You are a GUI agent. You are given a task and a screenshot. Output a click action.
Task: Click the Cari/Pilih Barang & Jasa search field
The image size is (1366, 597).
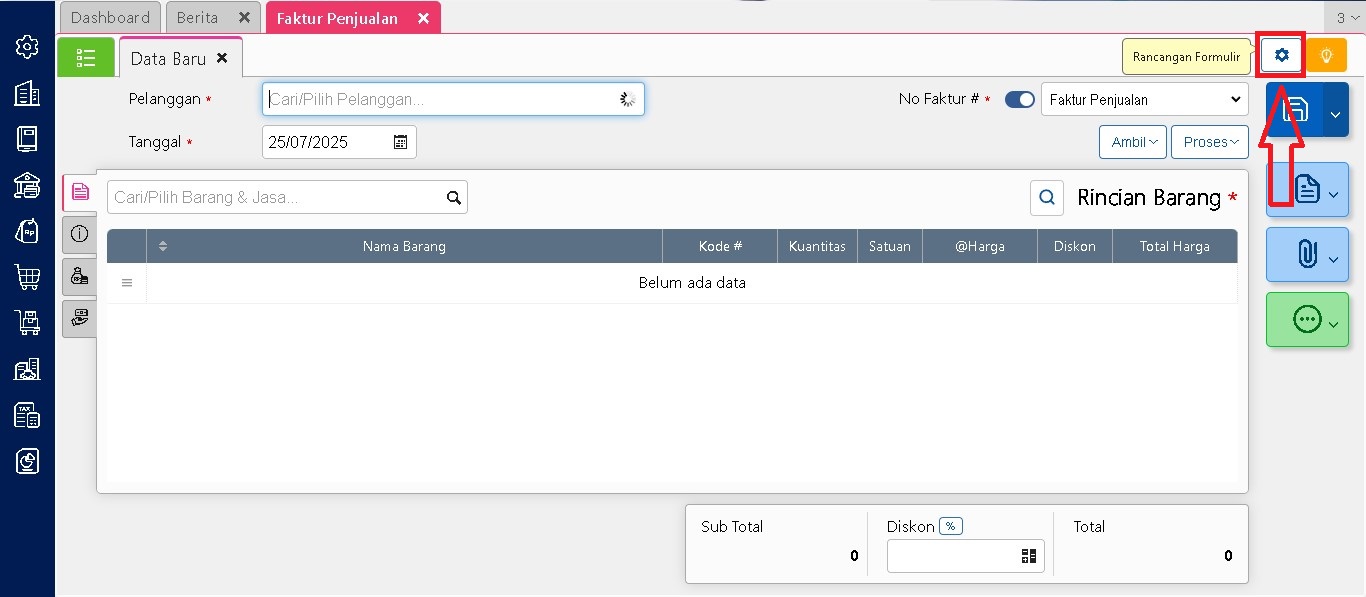275,198
